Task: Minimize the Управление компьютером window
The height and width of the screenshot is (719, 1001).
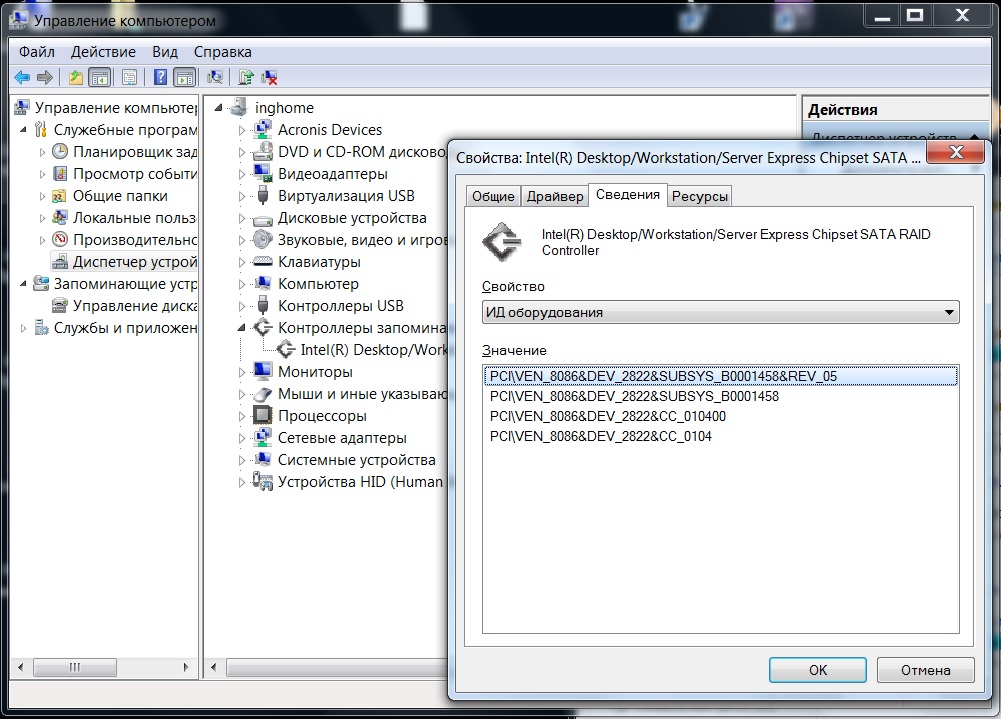Action: [882, 15]
